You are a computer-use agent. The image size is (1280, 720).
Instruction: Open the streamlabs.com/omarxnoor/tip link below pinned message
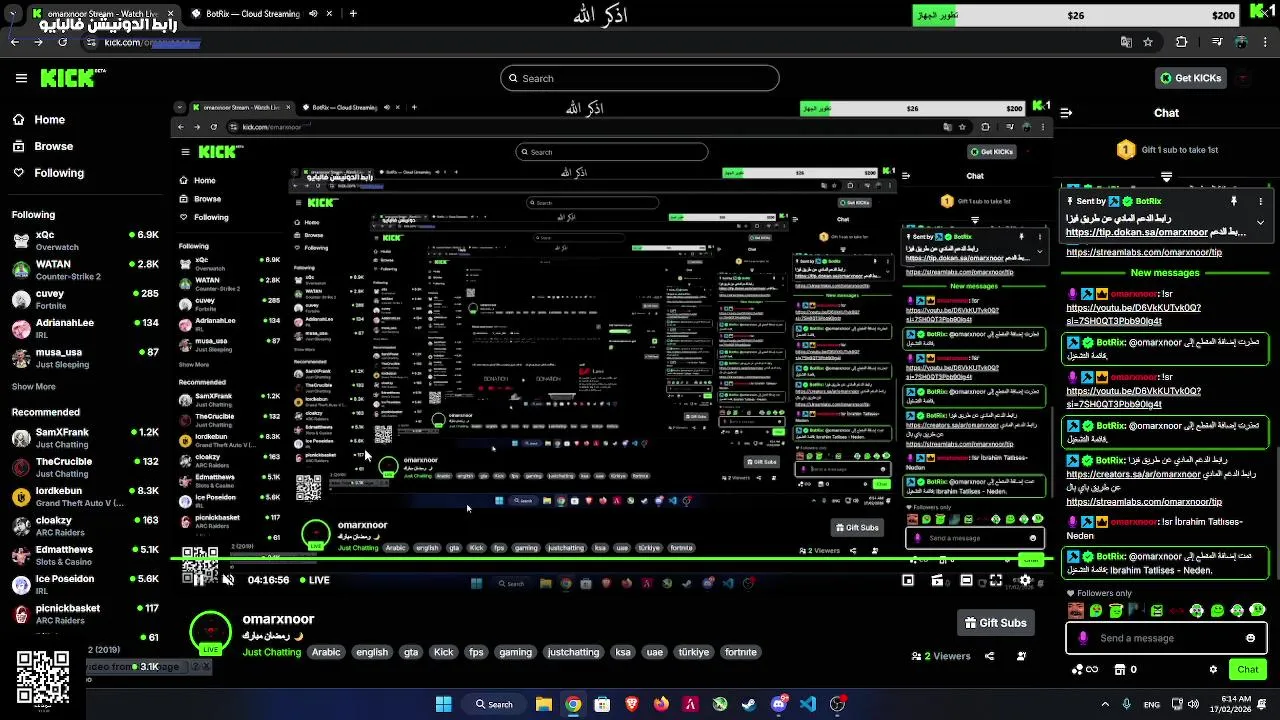1144,252
